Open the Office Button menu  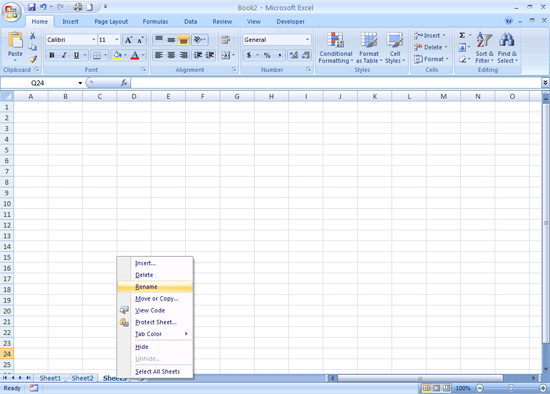click(x=11, y=13)
